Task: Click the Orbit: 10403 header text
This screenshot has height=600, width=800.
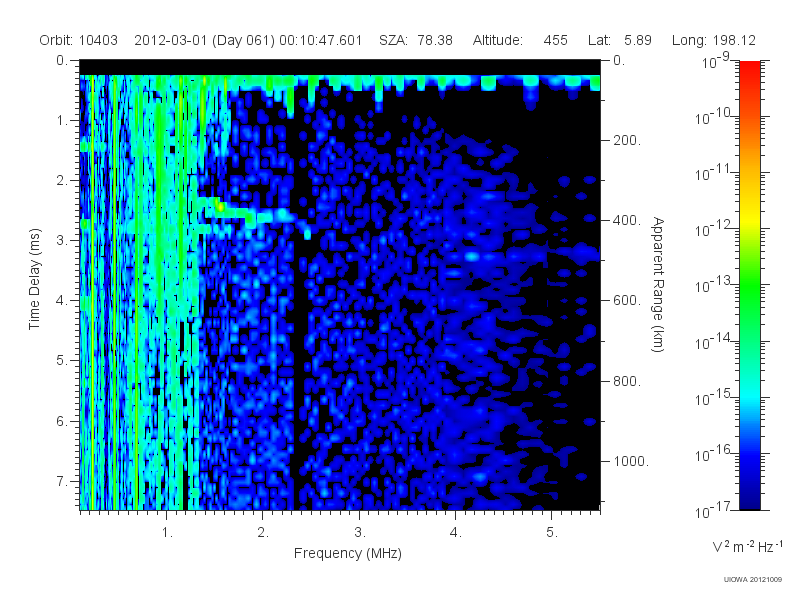Action: (78, 40)
